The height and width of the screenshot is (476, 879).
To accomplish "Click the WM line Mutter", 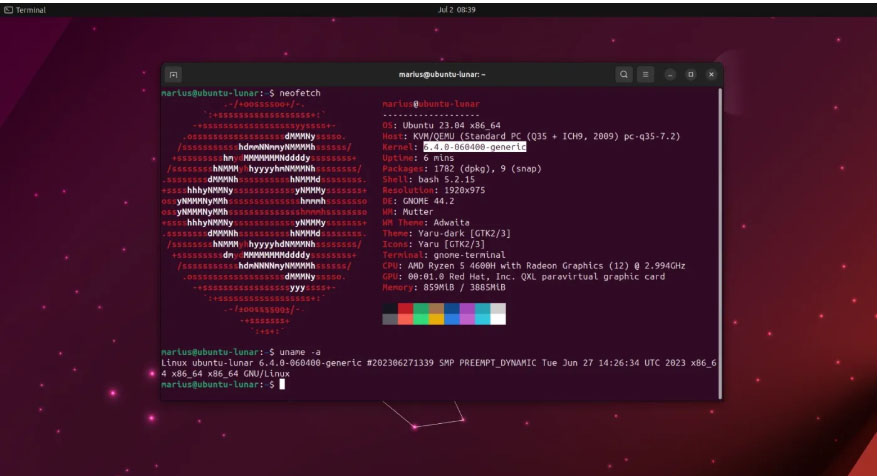I will click(x=408, y=212).
